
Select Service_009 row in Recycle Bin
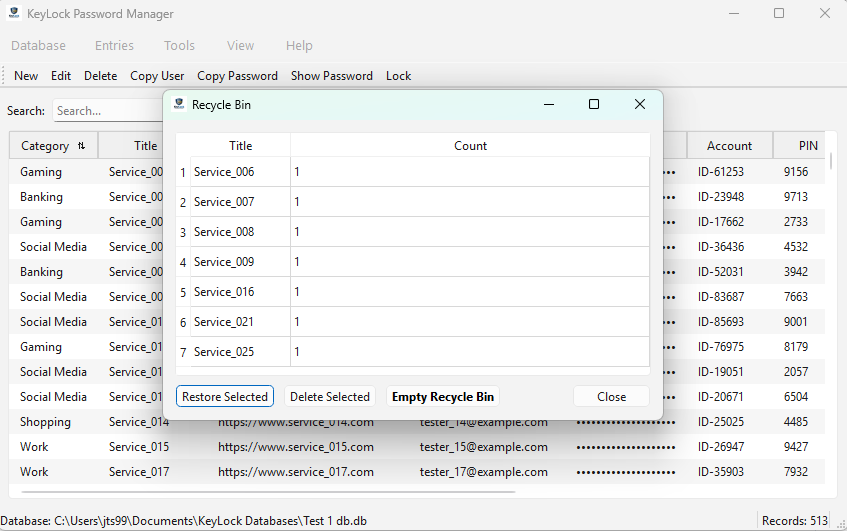tap(224, 262)
